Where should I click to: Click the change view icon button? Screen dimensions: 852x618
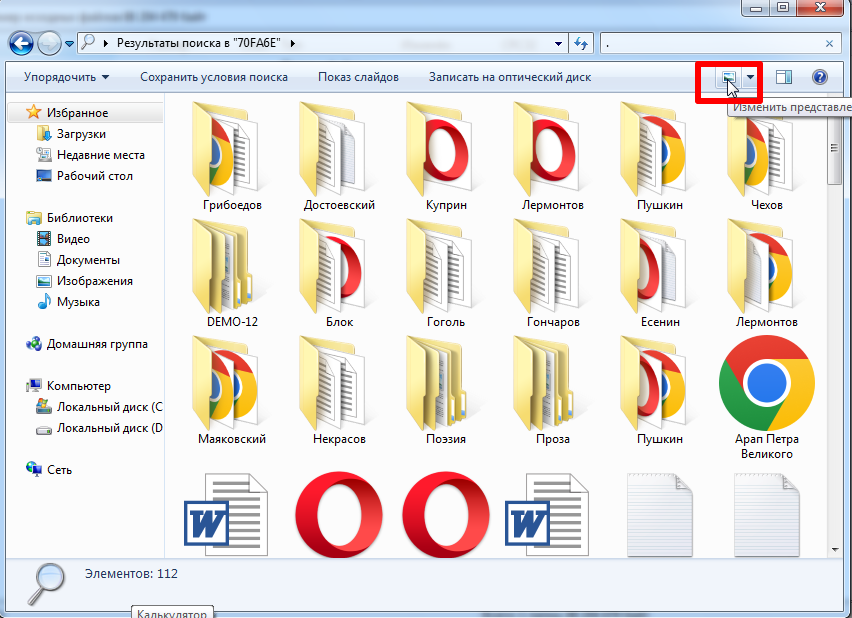point(729,77)
